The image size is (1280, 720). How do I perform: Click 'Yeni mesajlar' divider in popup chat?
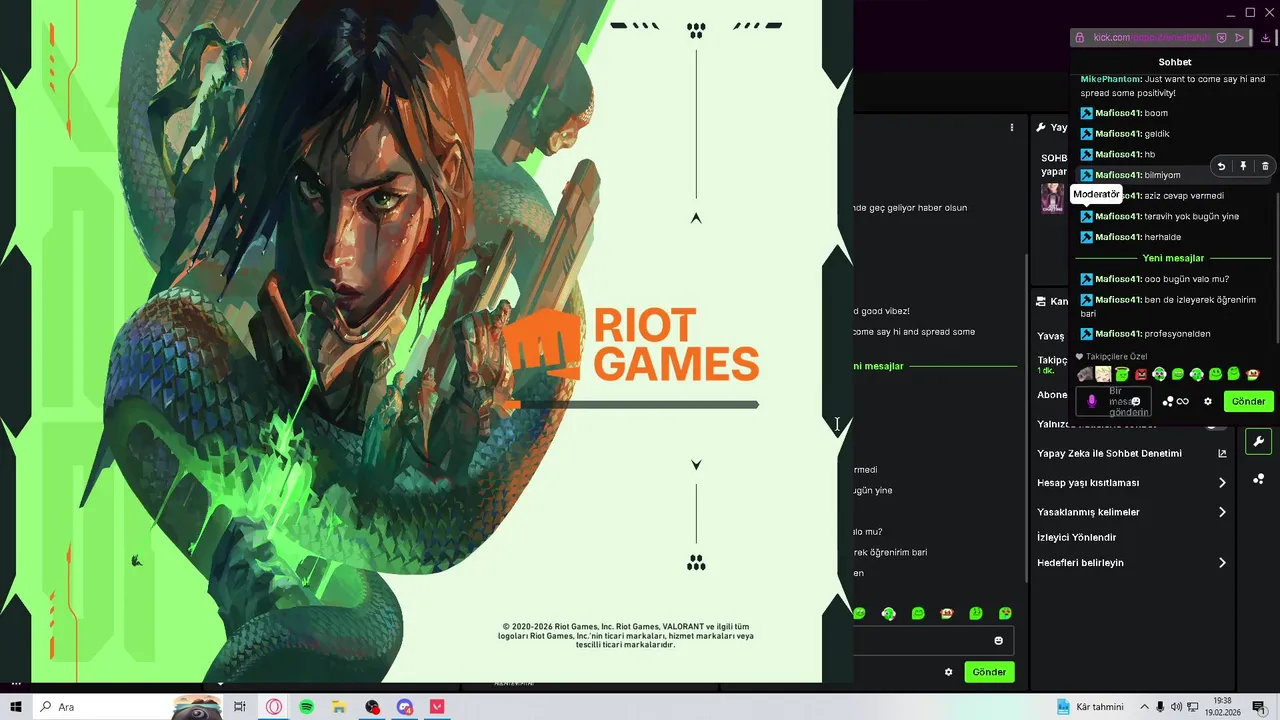pos(1173,258)
